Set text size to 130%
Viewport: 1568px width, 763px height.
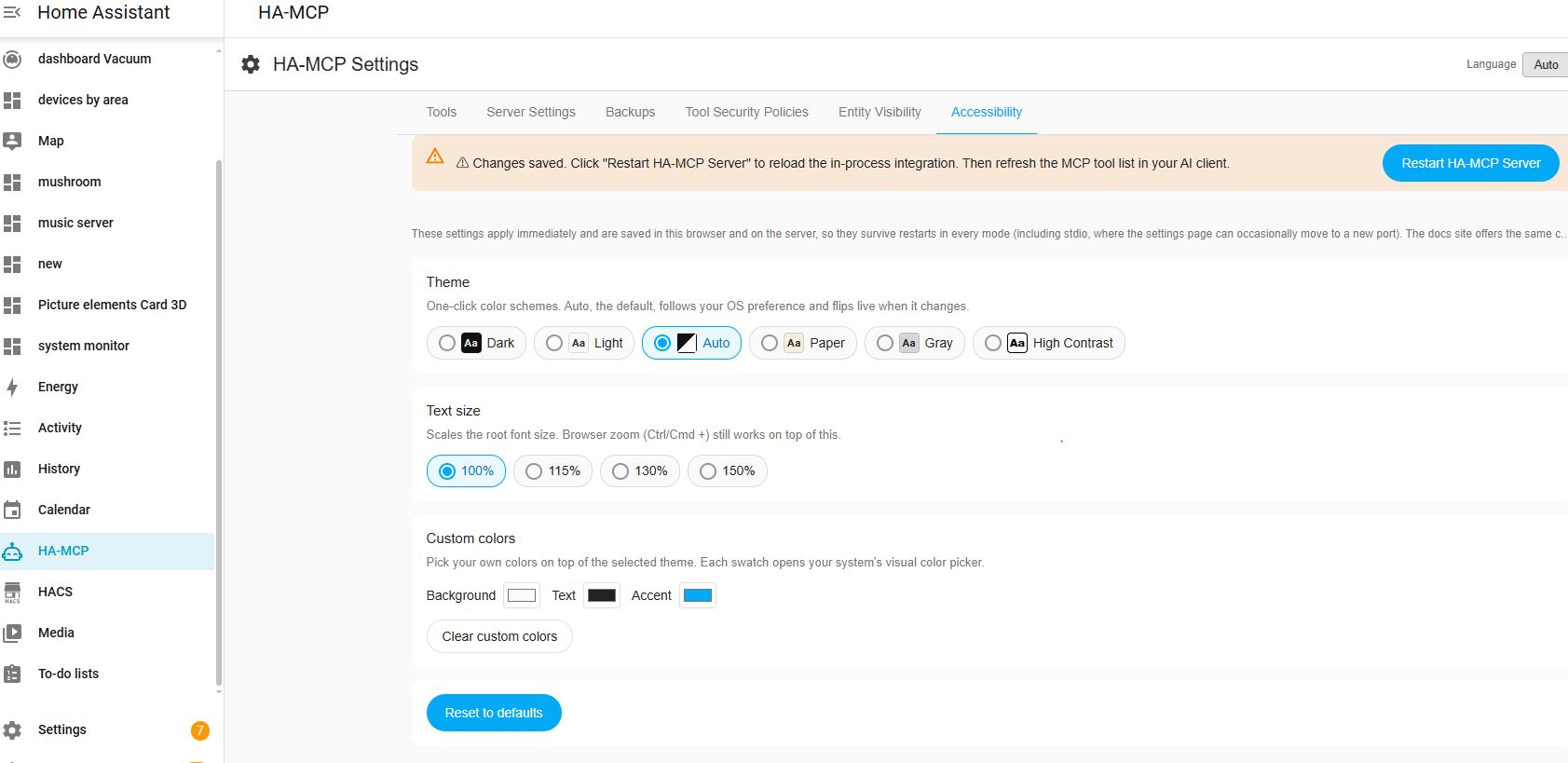tap(640, 470)
